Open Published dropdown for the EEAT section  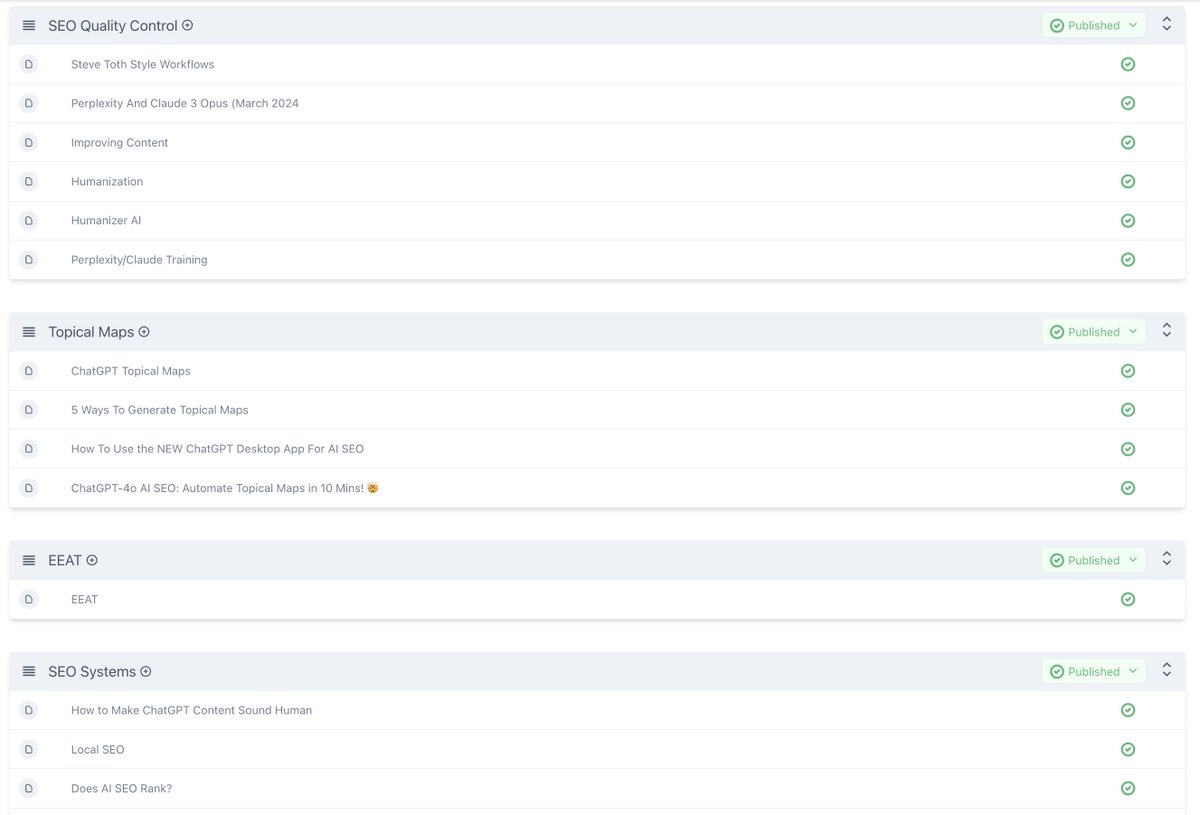(x=1094, y=560)
